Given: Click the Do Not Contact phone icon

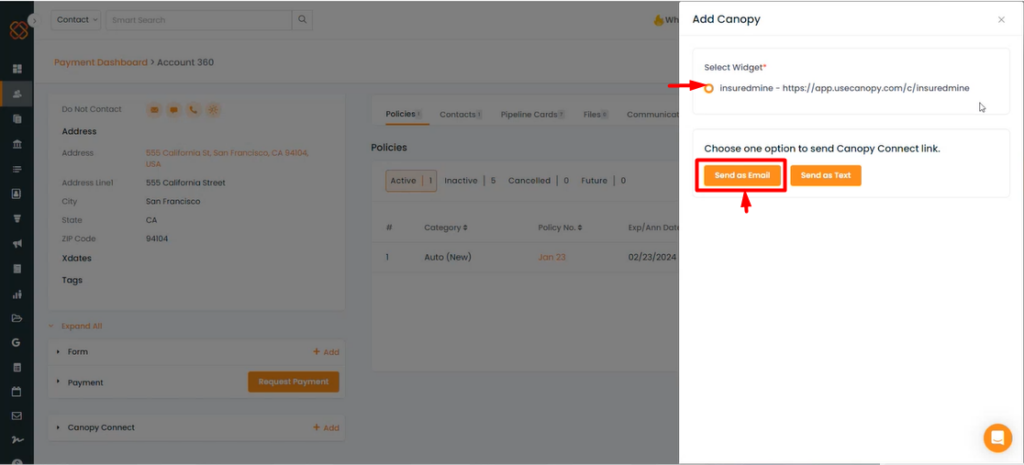Looking at the screenshot, I should (193, 110).
